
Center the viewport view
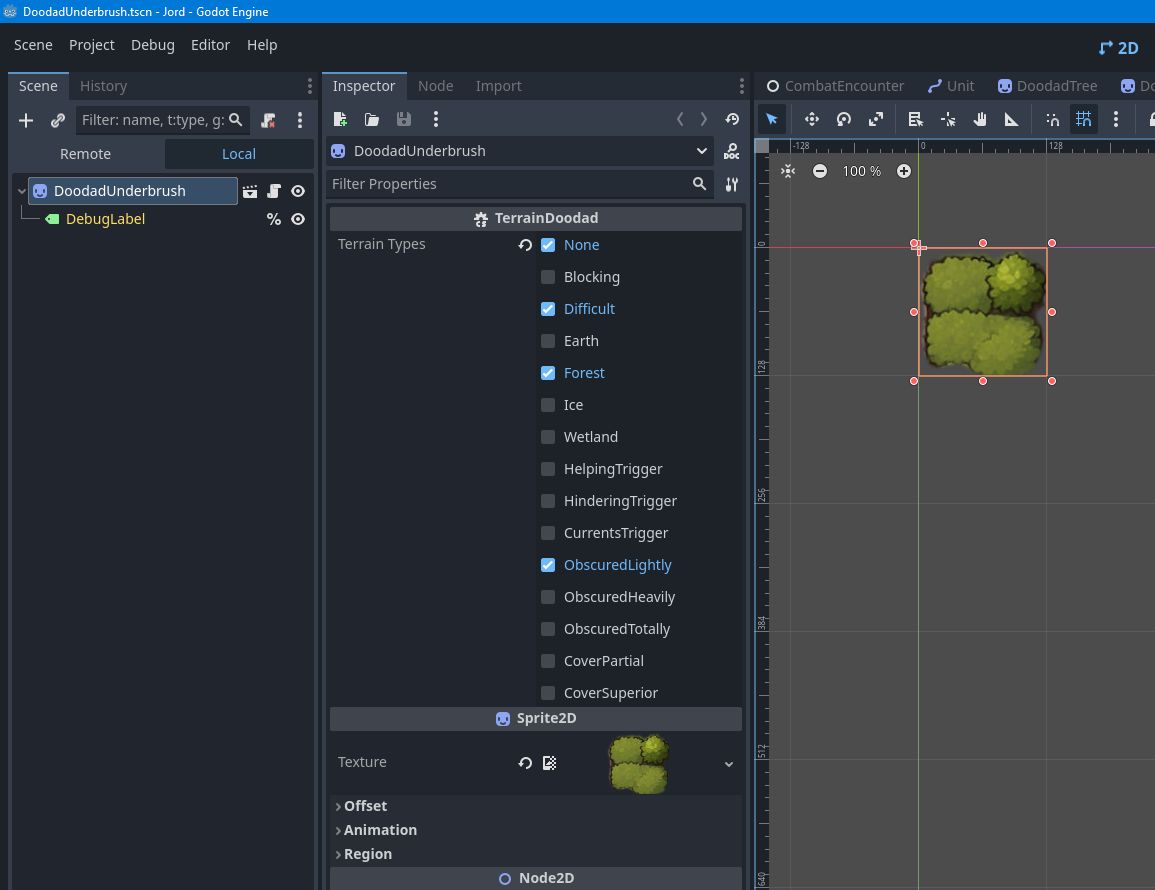click(788, 172)
